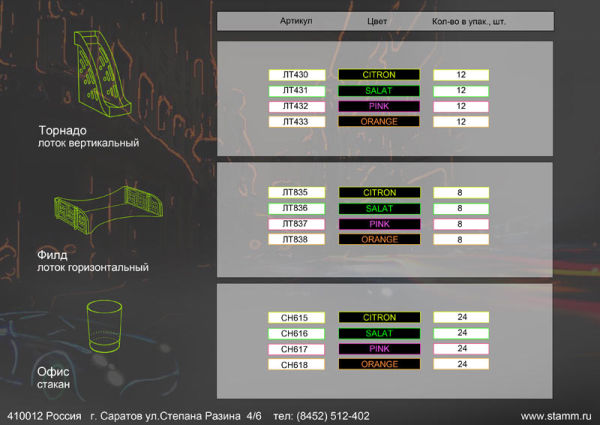Viewport: 600px width, 425px height.
Task: Click the Филд лоток горизонтальный title
Action: coord(93,261)
